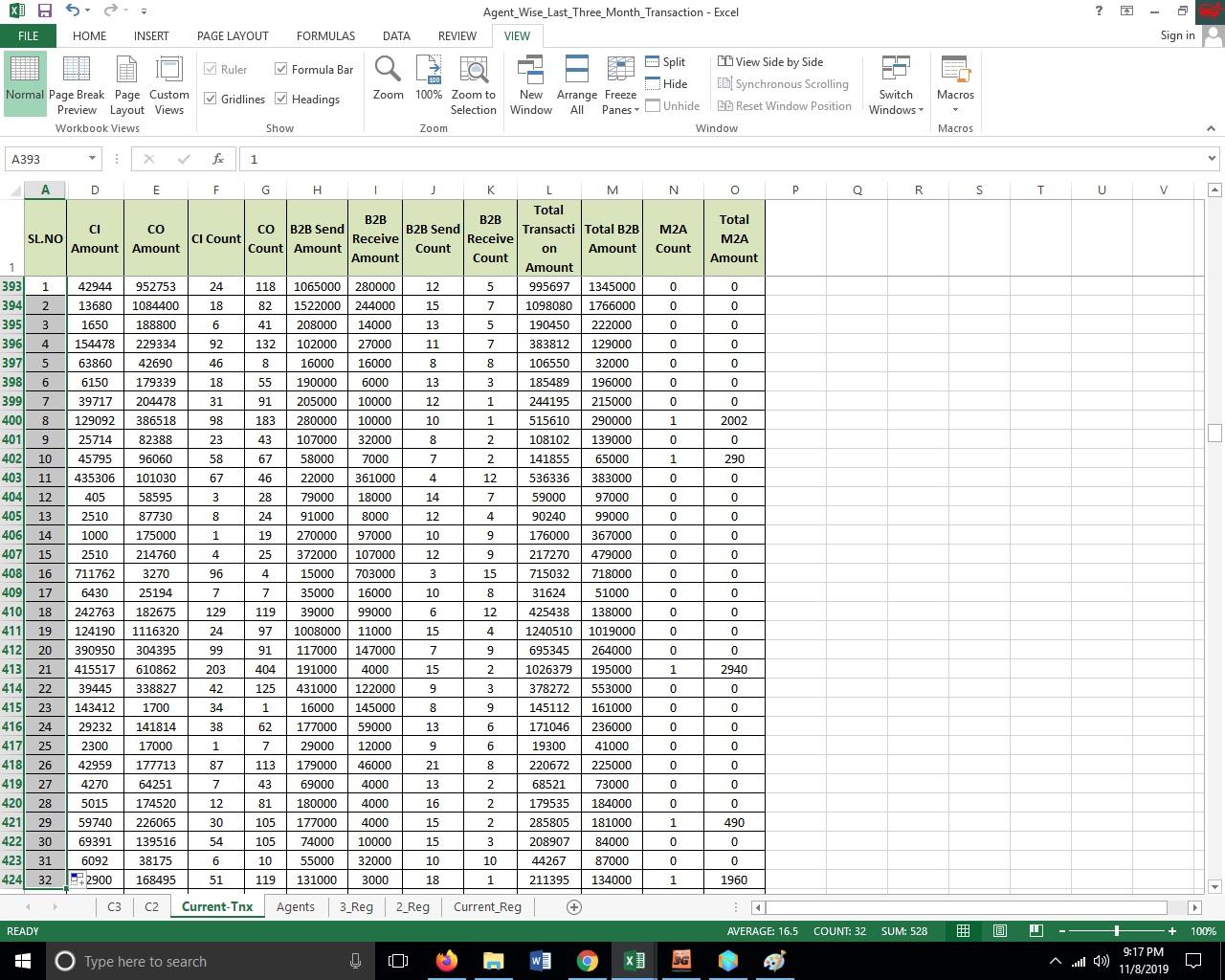This screenshot has height=980, width=1225.
Task: Click the Sign in link
Action: click(1176, 35)
